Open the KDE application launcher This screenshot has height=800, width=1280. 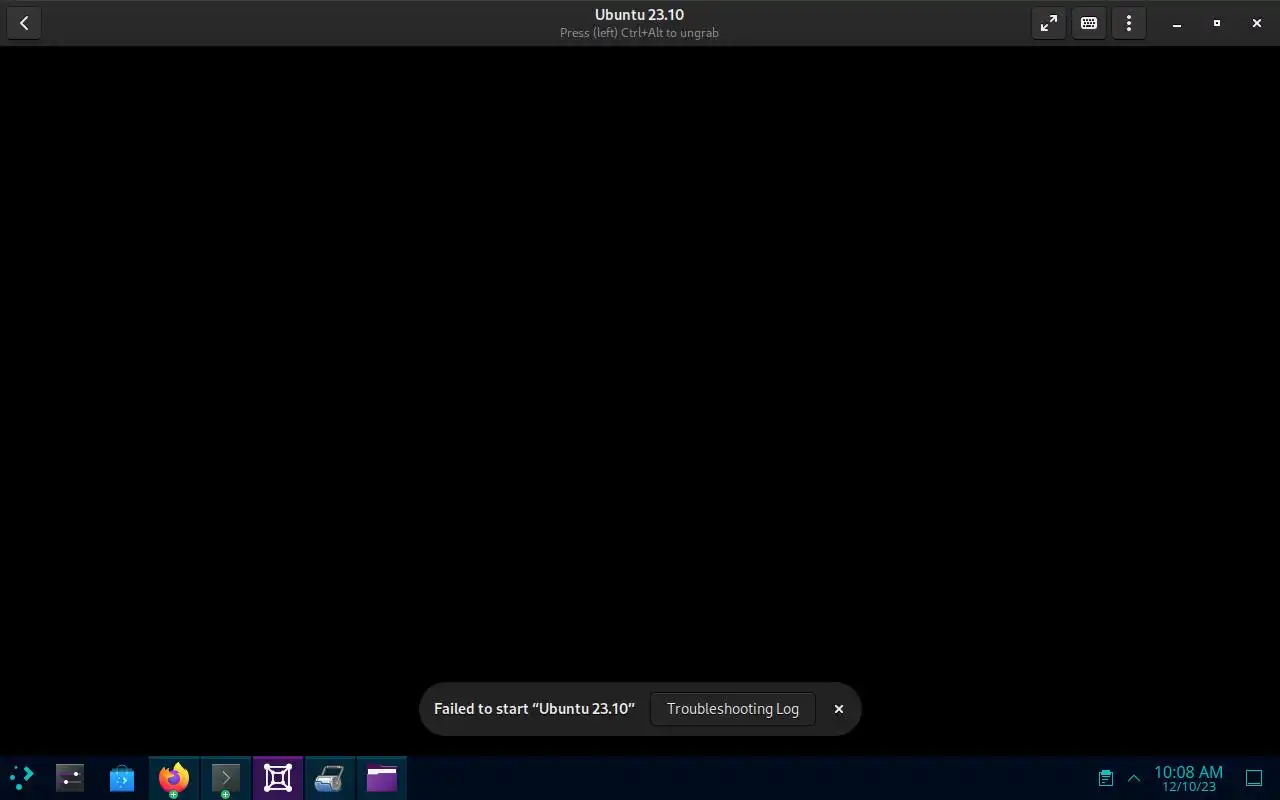pyautogui.click(x=21, y=778)
